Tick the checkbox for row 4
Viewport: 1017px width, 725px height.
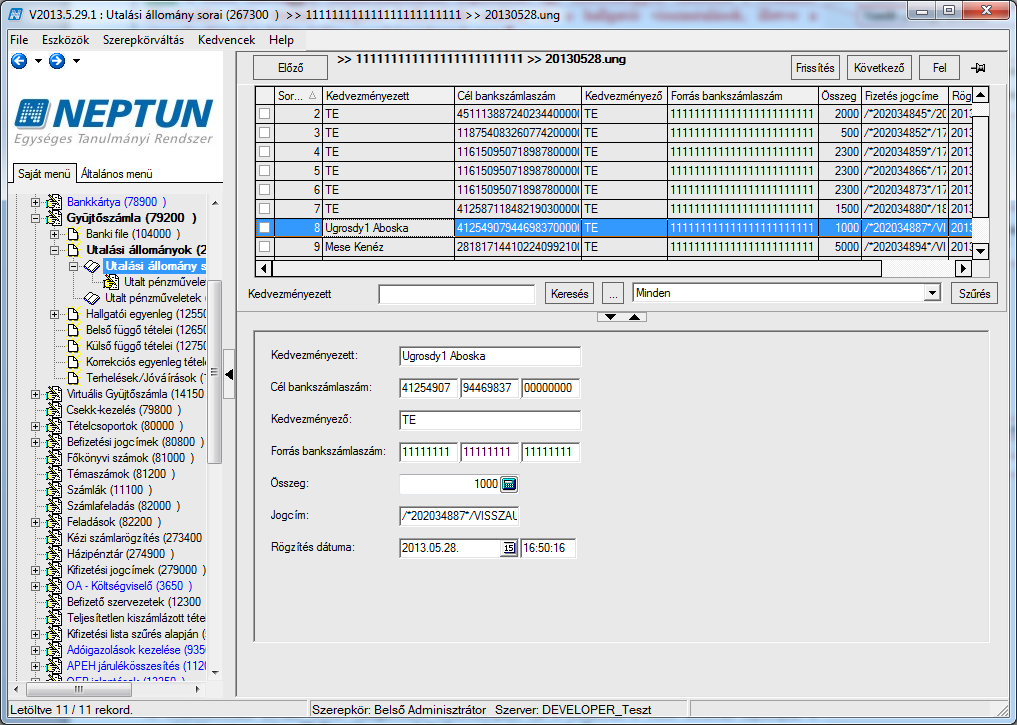(x=265, y=152)
